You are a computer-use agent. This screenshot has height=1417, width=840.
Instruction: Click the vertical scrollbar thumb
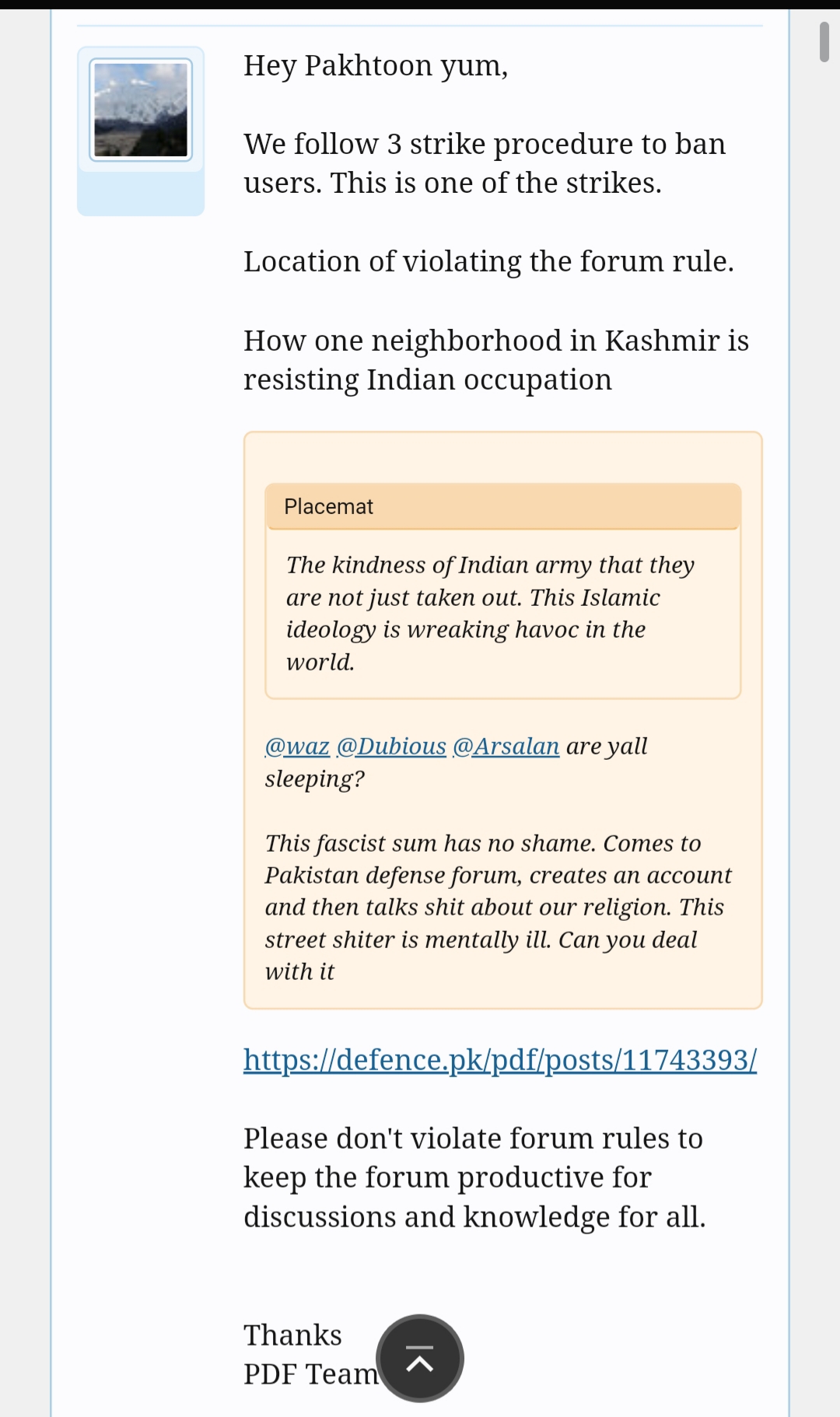824,42
